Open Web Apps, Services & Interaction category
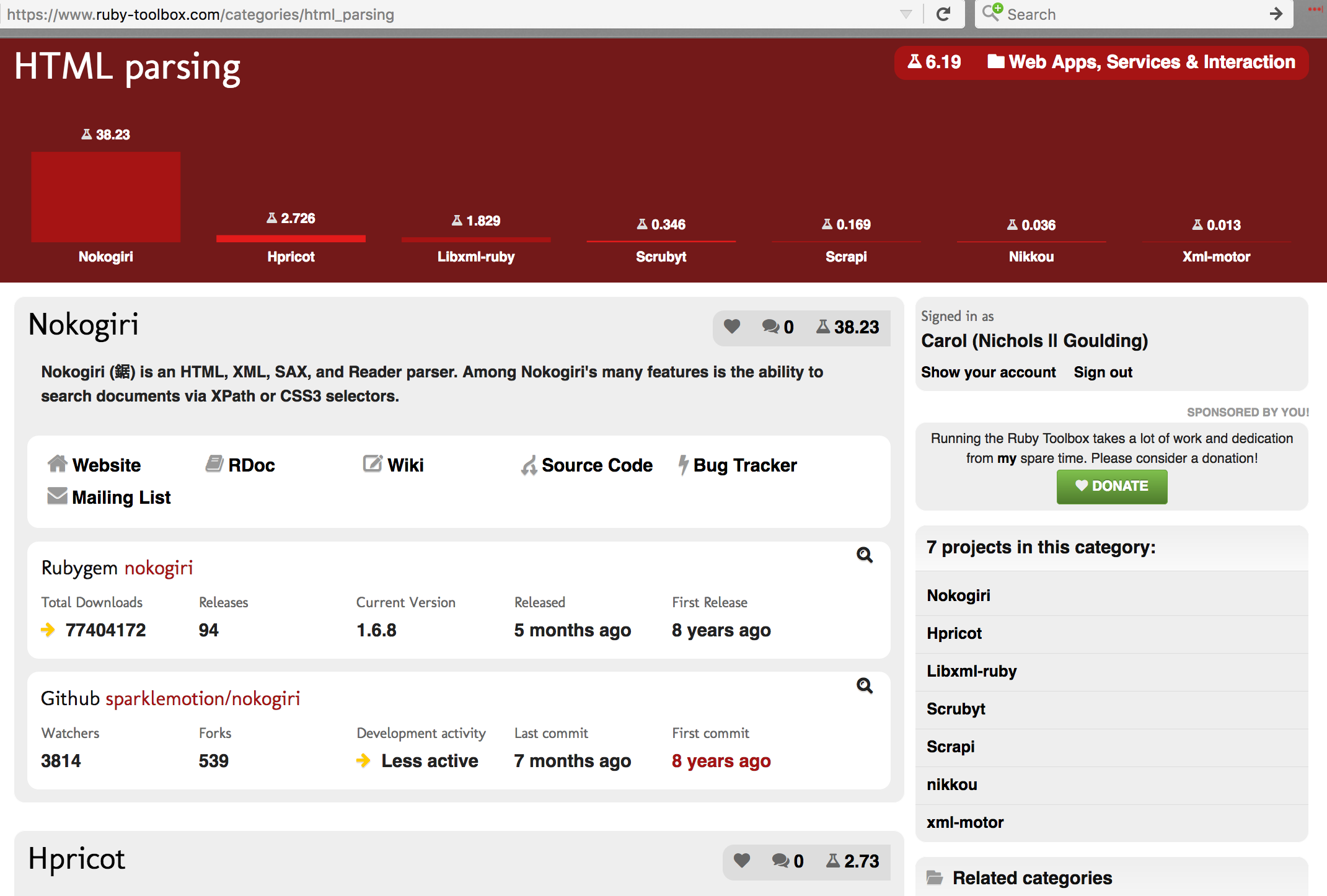The width and height of the screenshot is (1327, 896). [x=1141, y=62]
